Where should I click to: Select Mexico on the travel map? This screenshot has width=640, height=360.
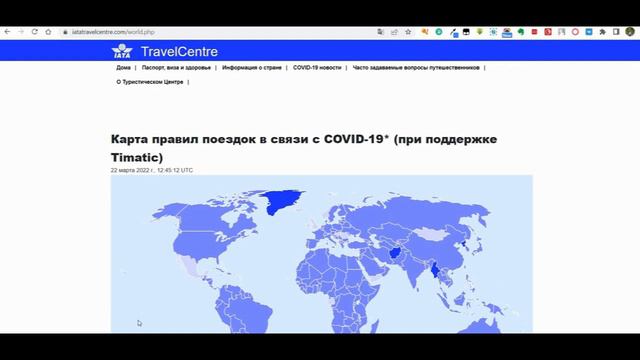coord(189,266)
